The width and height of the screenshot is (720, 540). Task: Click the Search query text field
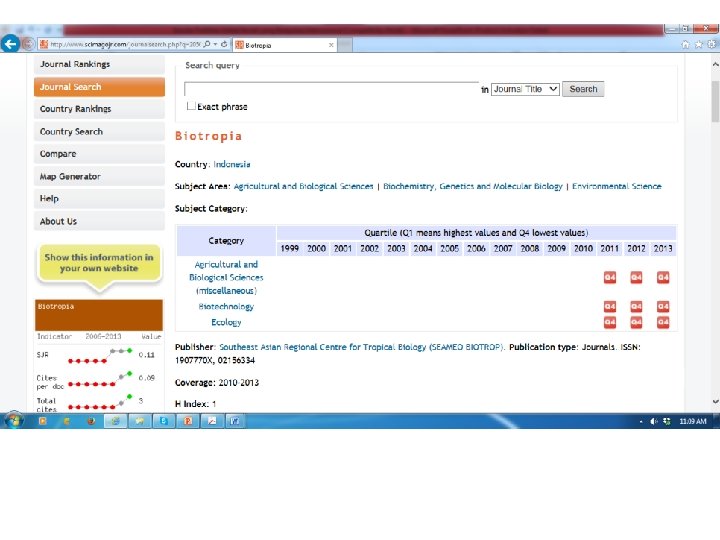point(331,89)
